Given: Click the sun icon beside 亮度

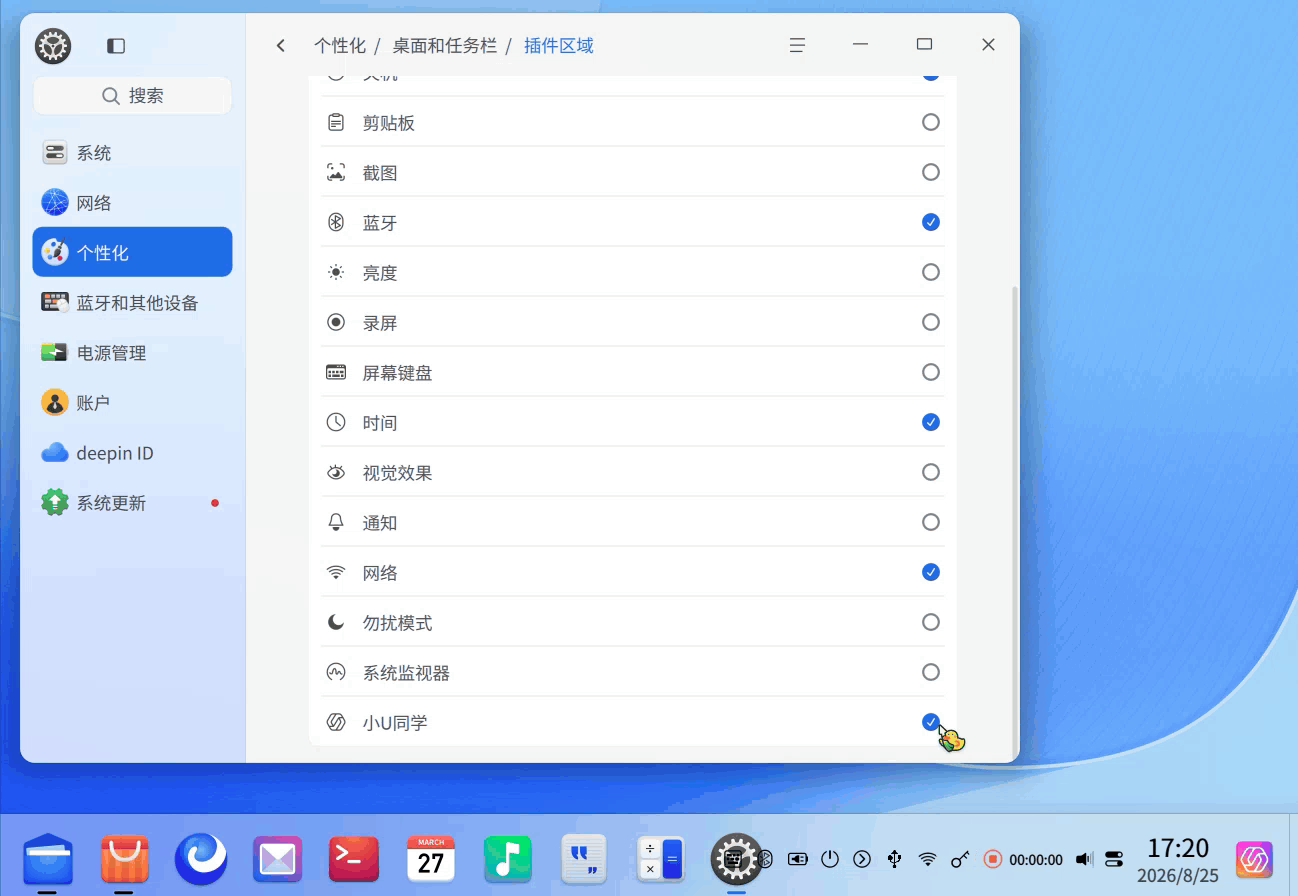Looking at the screenshot, I should click(336, 272).
